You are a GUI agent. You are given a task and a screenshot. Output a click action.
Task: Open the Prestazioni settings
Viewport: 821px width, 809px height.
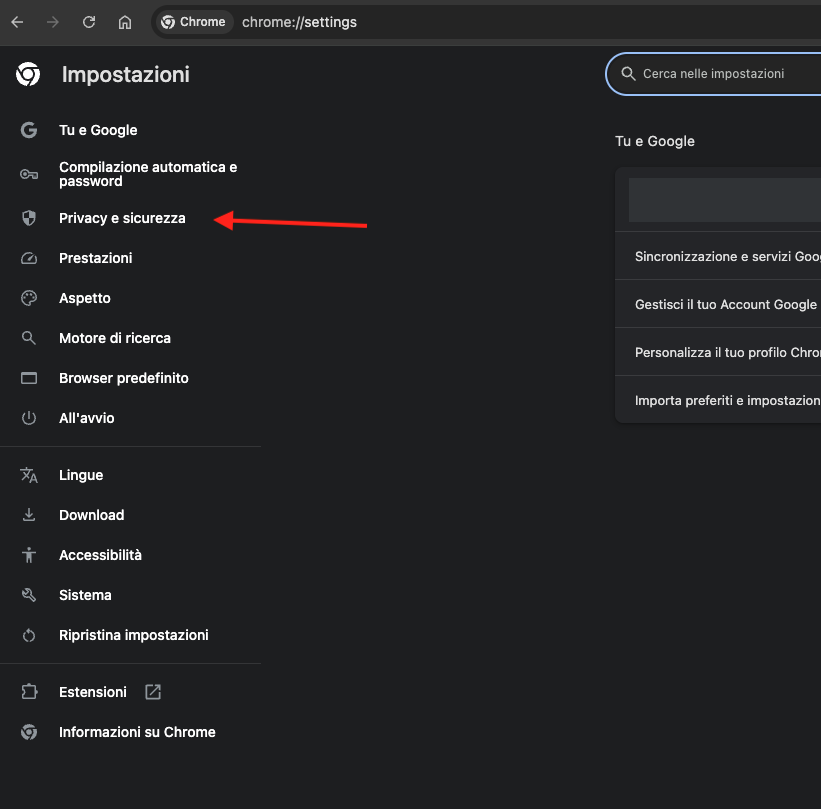(x=96, y=258)
